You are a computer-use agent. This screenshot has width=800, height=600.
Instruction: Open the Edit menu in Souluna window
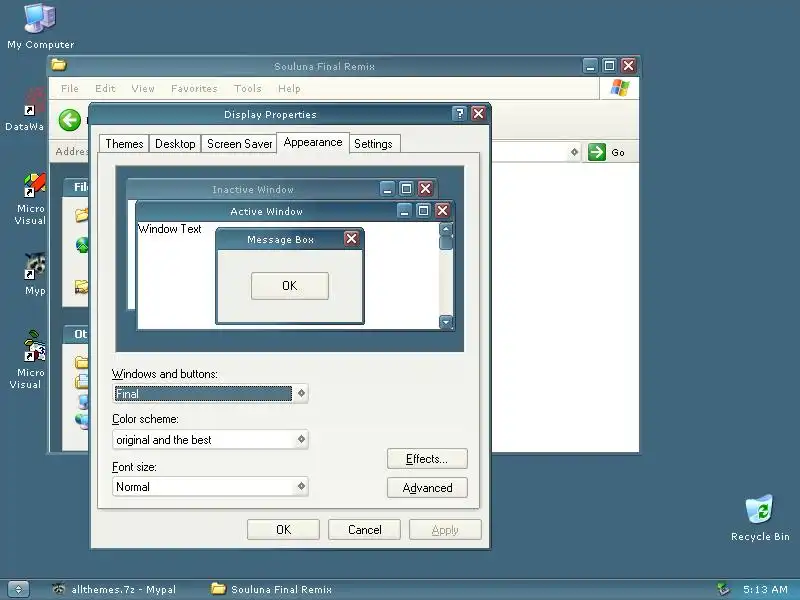point(105,88)
